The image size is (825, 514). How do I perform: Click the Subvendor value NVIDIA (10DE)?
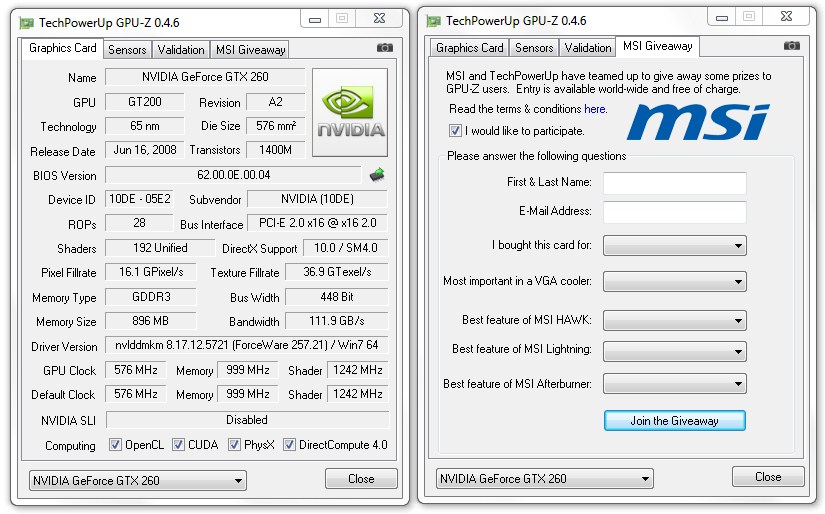[317, 198]
